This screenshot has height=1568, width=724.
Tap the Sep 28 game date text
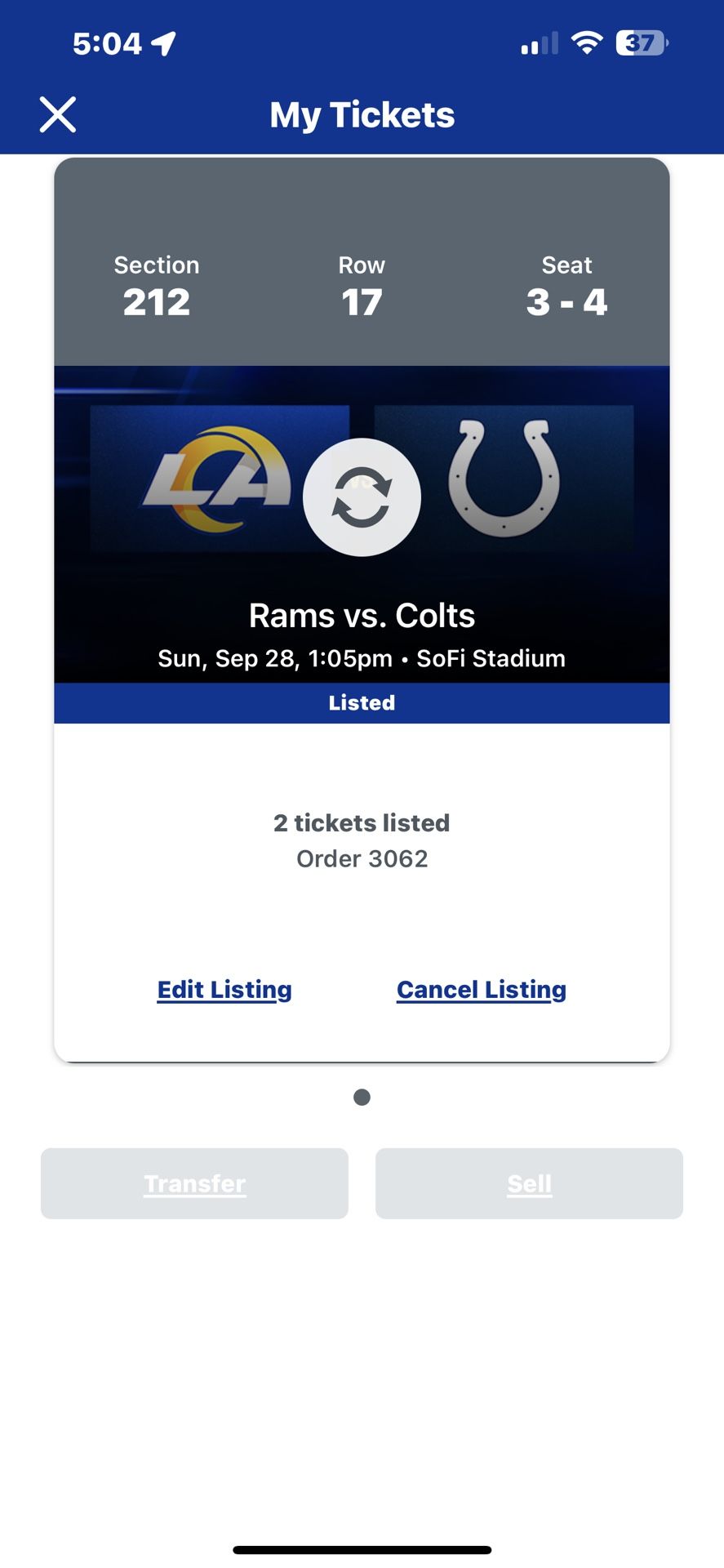coord(362,658)
